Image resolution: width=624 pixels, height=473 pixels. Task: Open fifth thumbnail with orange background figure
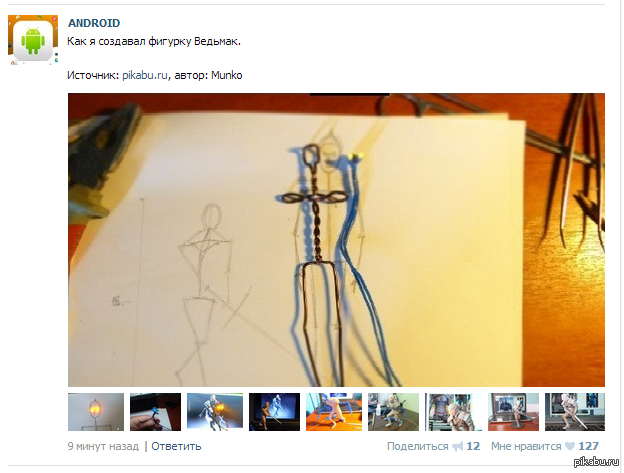click(334, 412)
